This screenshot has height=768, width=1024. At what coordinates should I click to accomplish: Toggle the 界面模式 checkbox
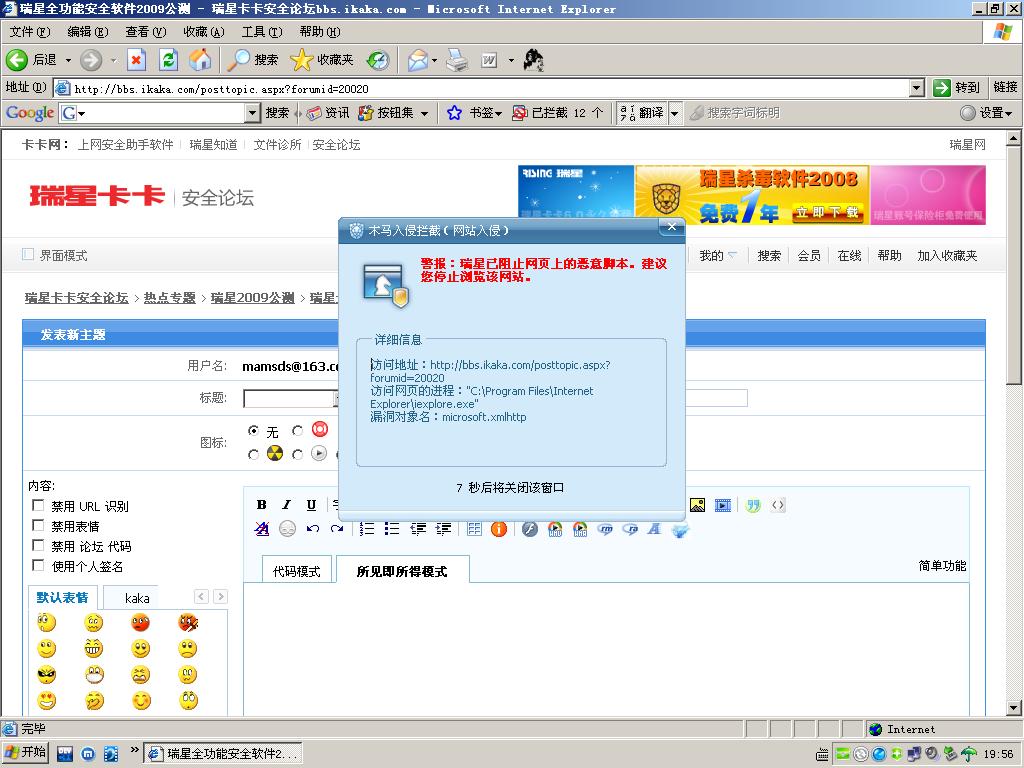27,254
